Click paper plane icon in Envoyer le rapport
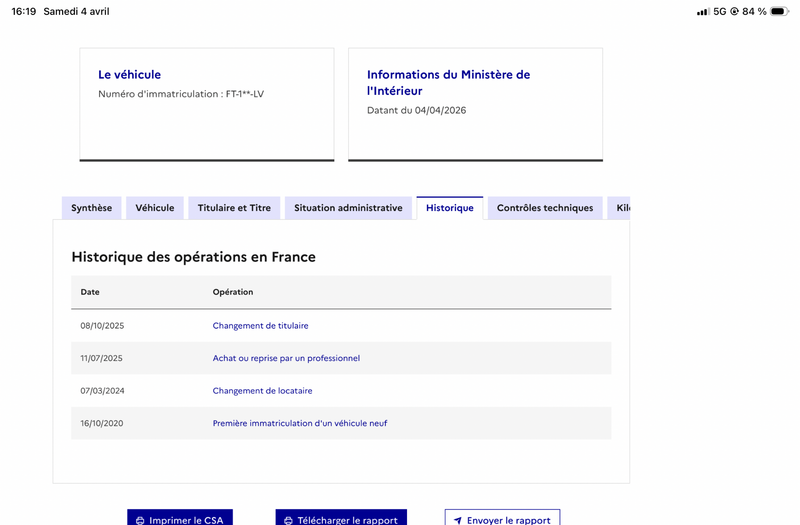The image size is (800, 525). click(x=458, y=521)
